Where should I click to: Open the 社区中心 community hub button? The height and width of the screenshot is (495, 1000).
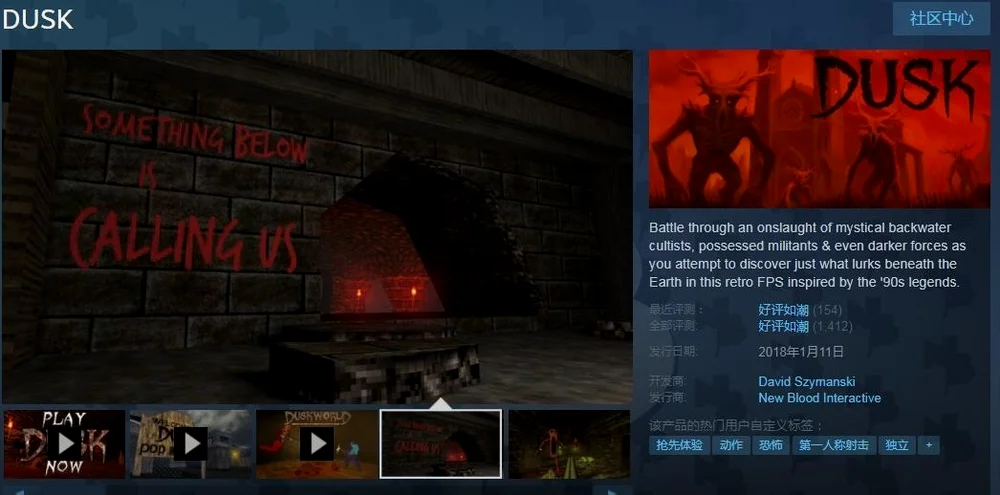point(941,18)
